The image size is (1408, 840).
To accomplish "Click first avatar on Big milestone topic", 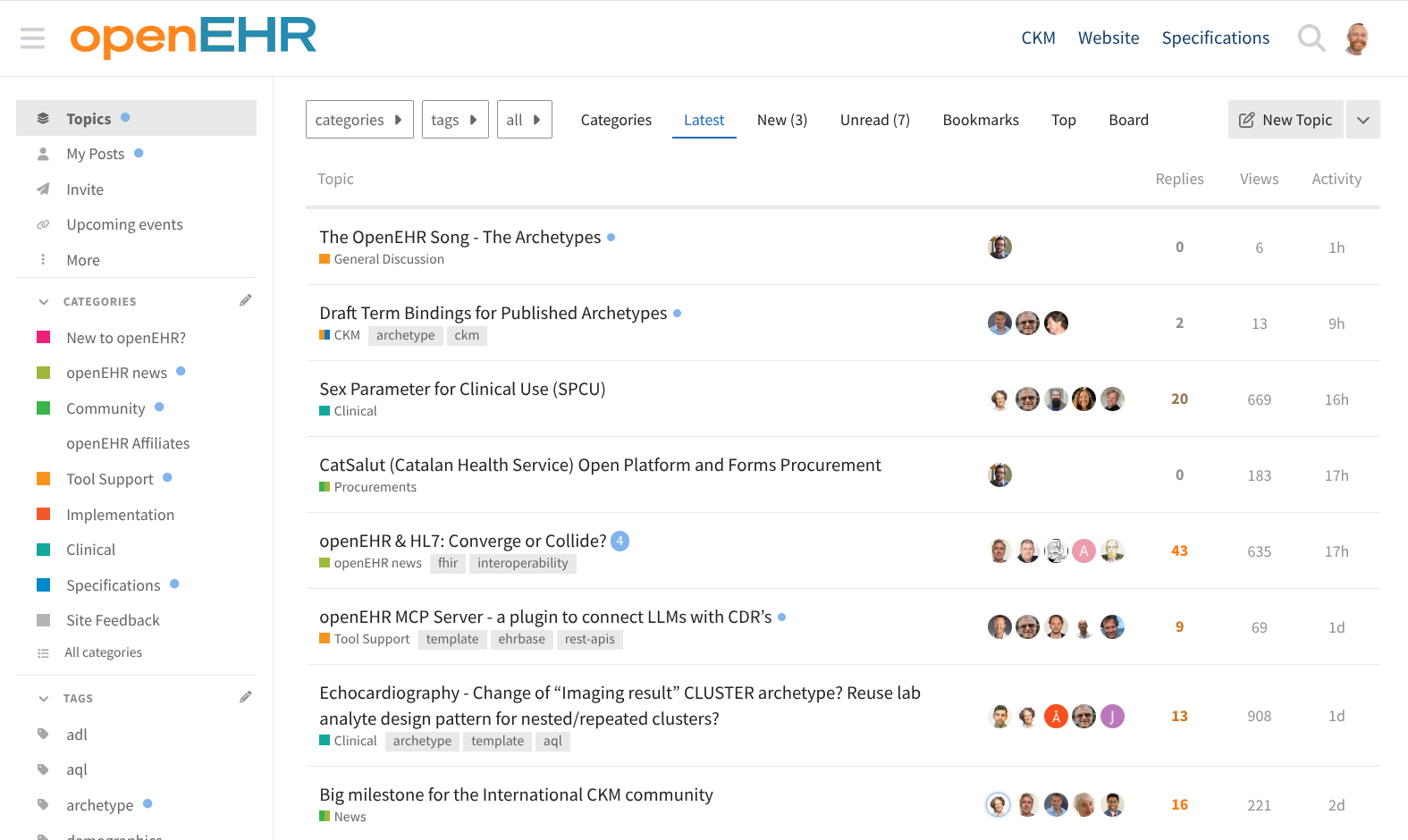I will click(999, 805).
